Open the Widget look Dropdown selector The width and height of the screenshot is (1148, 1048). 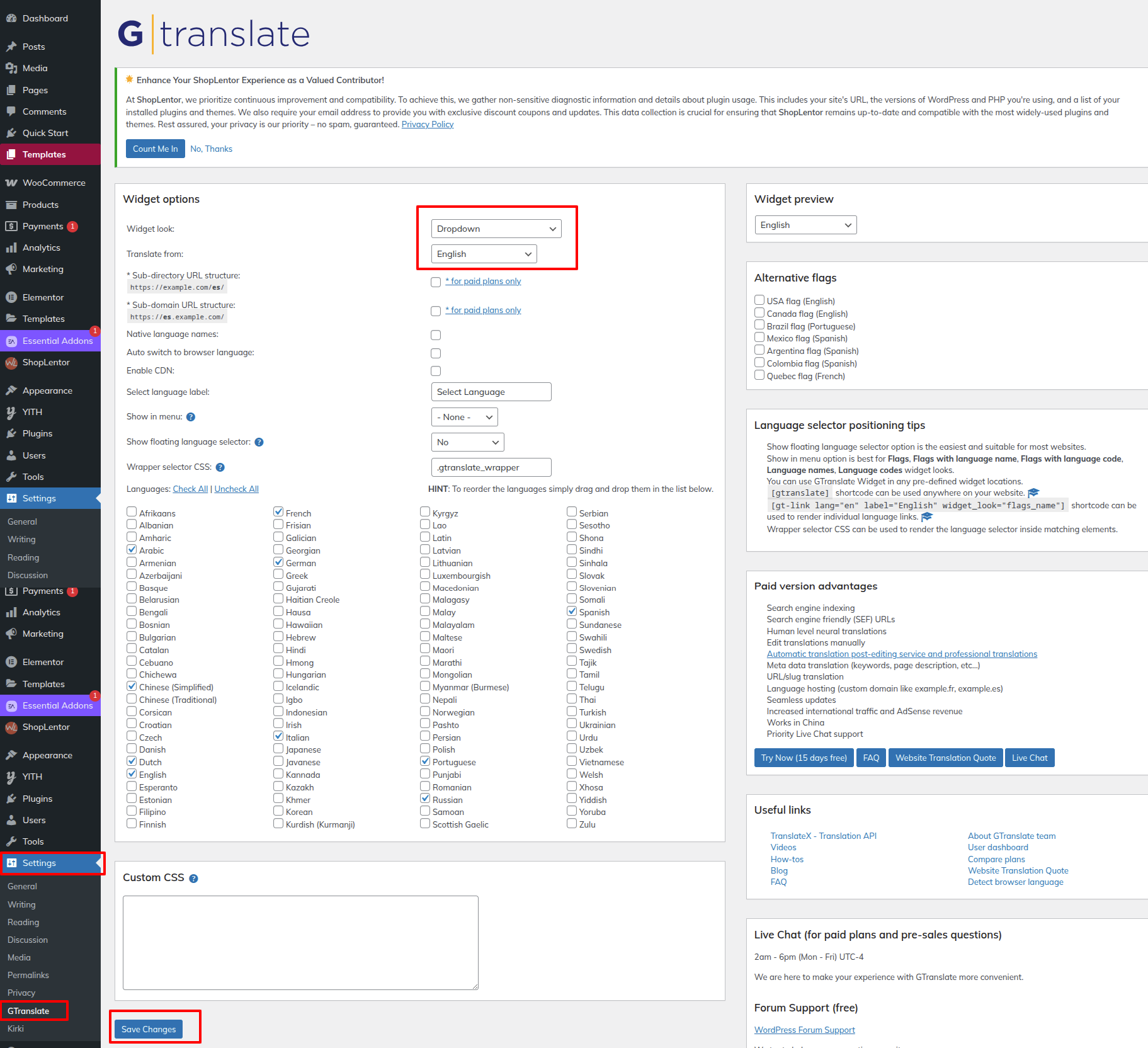tap(496, 229)
